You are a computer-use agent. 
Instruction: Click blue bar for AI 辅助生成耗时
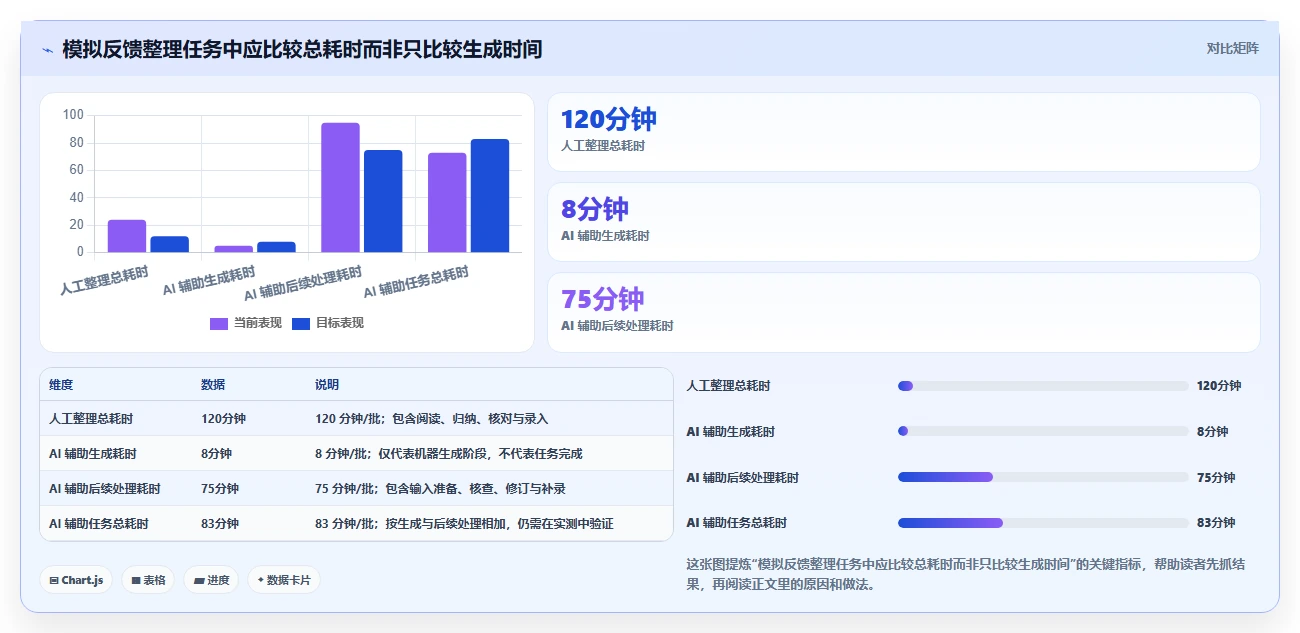[x=276, y=247]
